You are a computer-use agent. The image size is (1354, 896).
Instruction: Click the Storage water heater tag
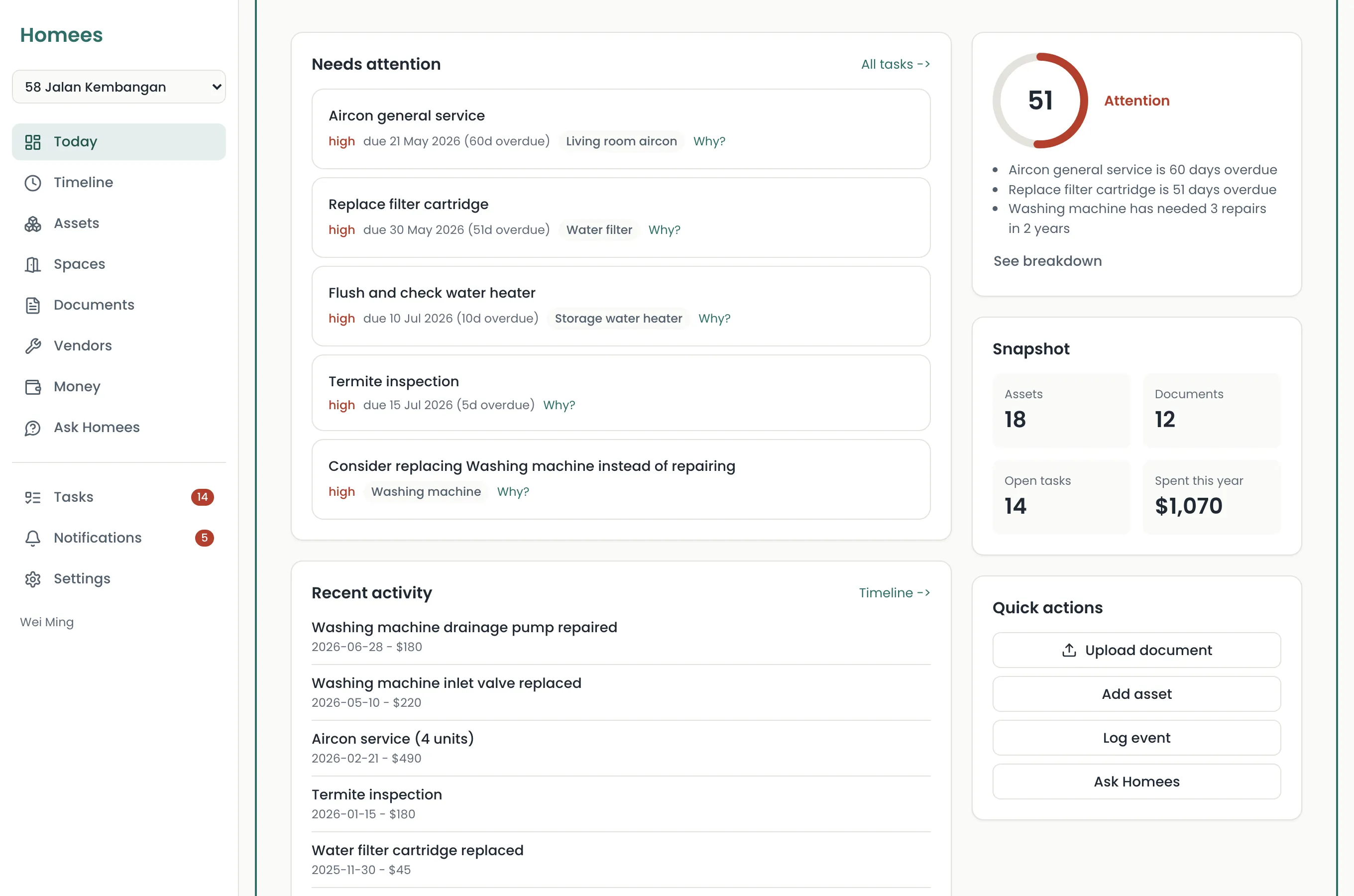click(x=618, y=318)
